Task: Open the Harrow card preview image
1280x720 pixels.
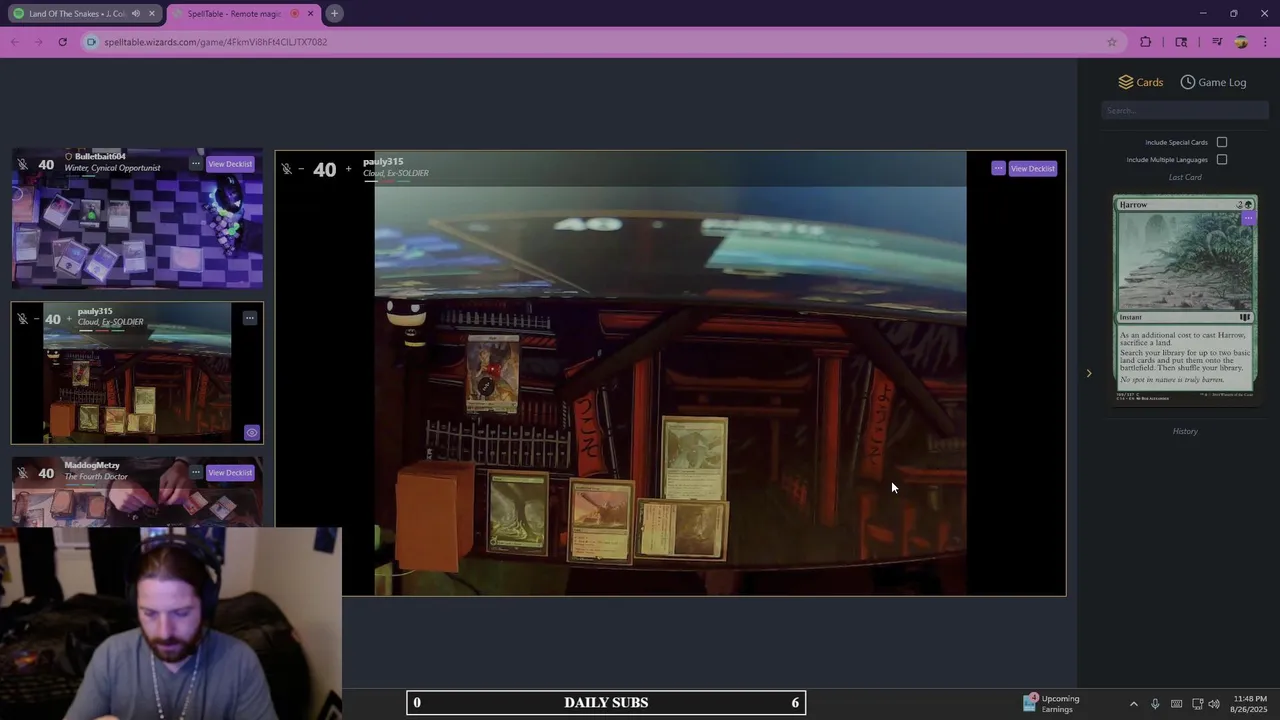Action: (1185, 299)
